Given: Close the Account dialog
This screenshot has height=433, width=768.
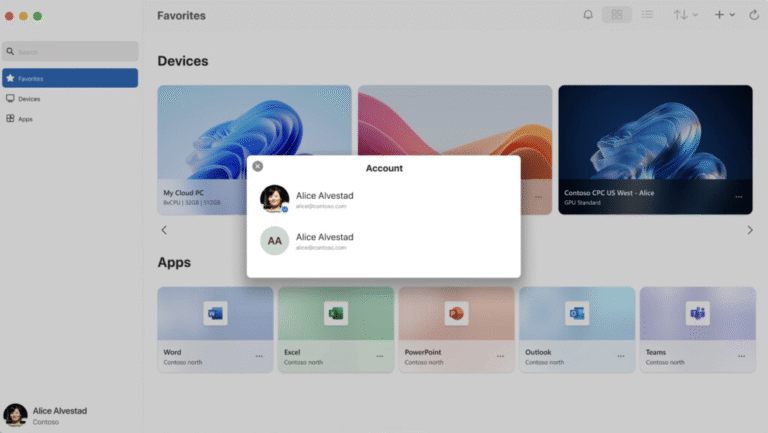Looking at the screenshot, I should (258, 167).
